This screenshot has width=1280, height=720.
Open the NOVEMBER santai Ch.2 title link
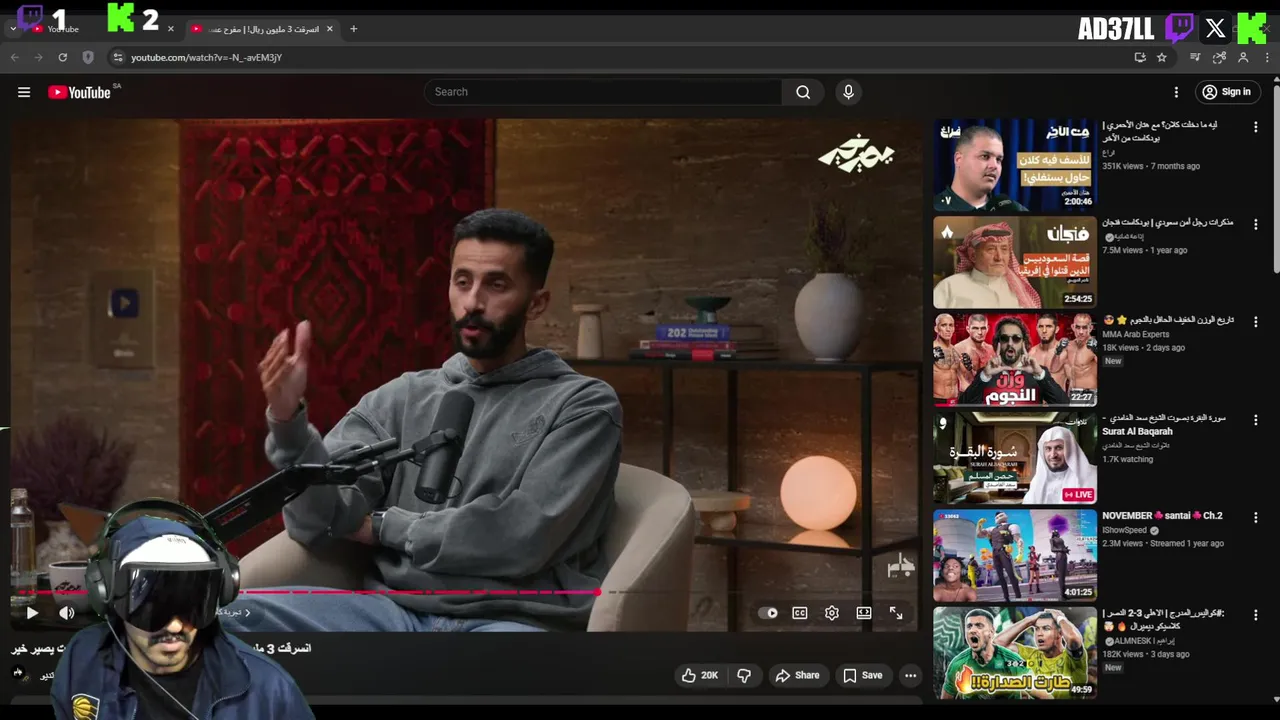[x=1162, y=516]
